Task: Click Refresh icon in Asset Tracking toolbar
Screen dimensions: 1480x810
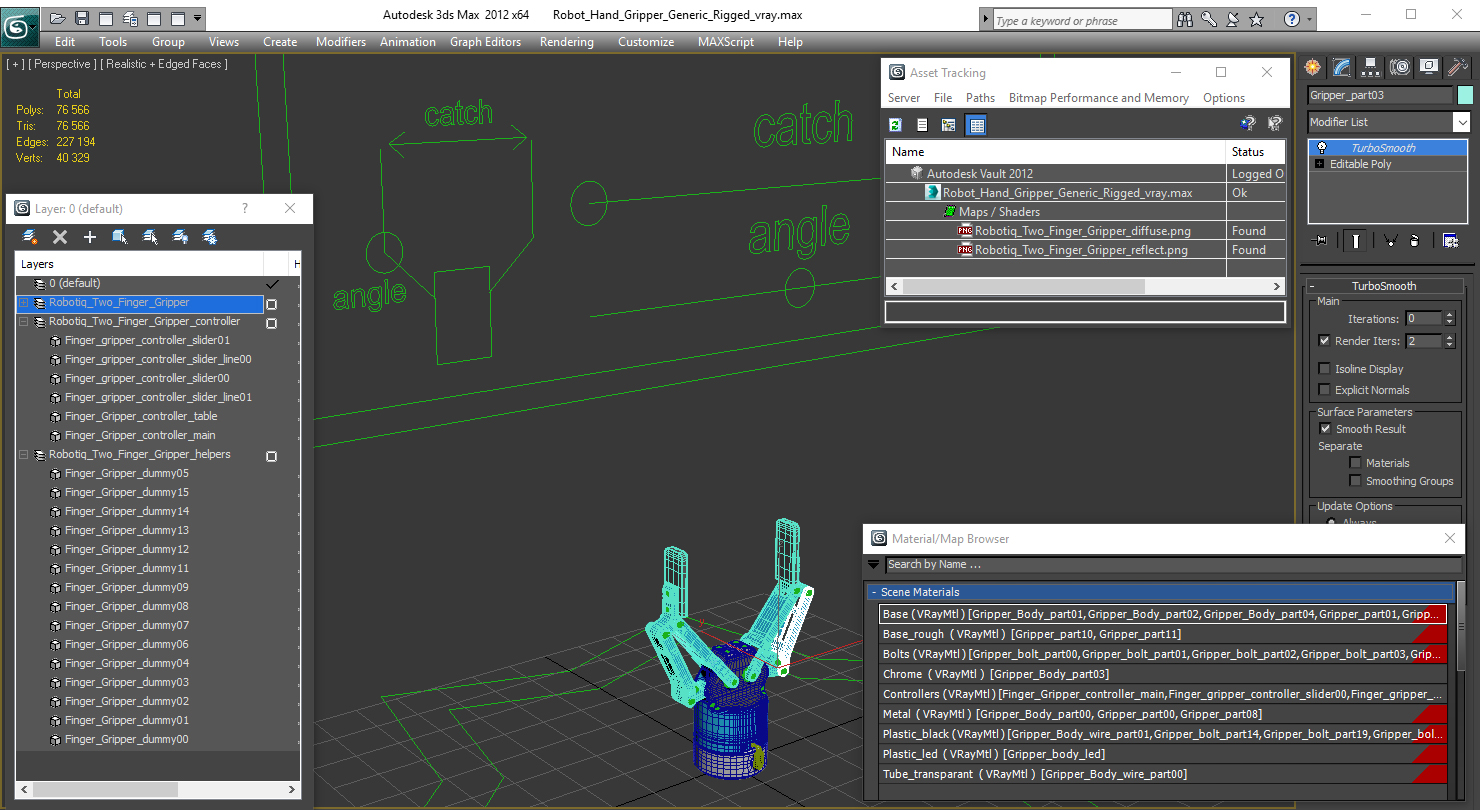Action: [x=896, y=125]
